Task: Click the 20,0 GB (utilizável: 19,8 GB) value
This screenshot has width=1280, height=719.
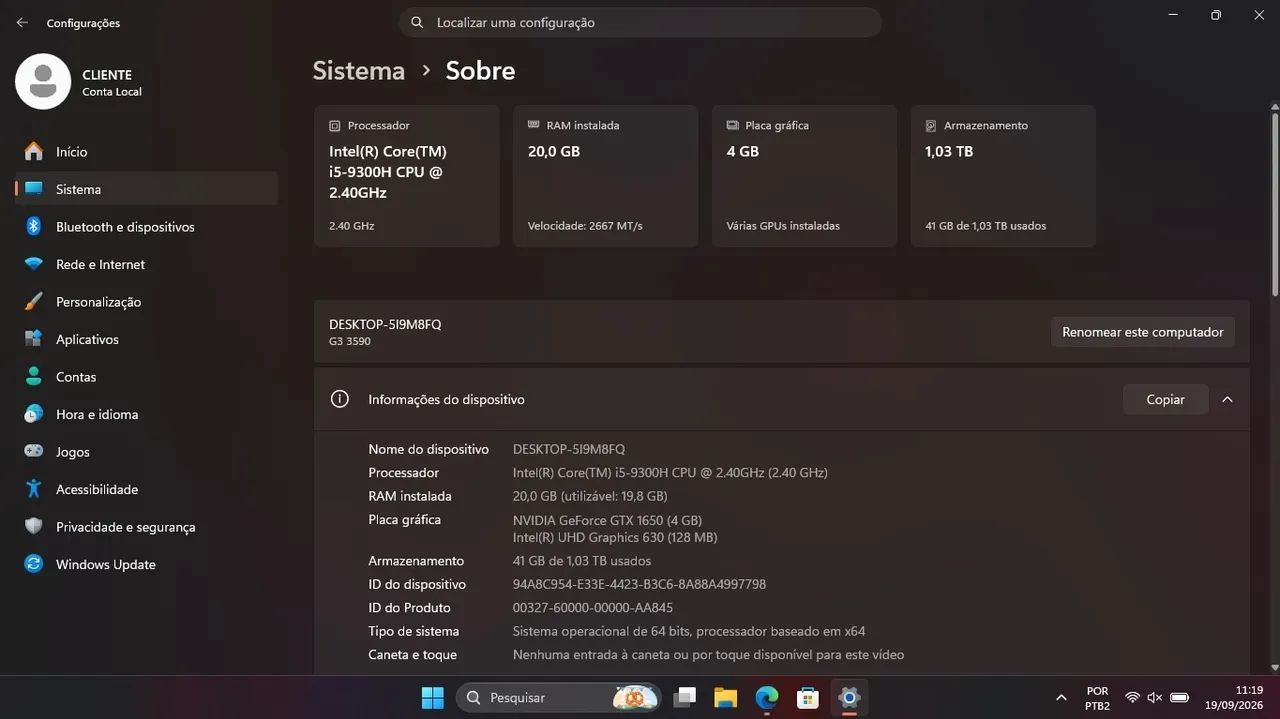Action: click(590, 496)
